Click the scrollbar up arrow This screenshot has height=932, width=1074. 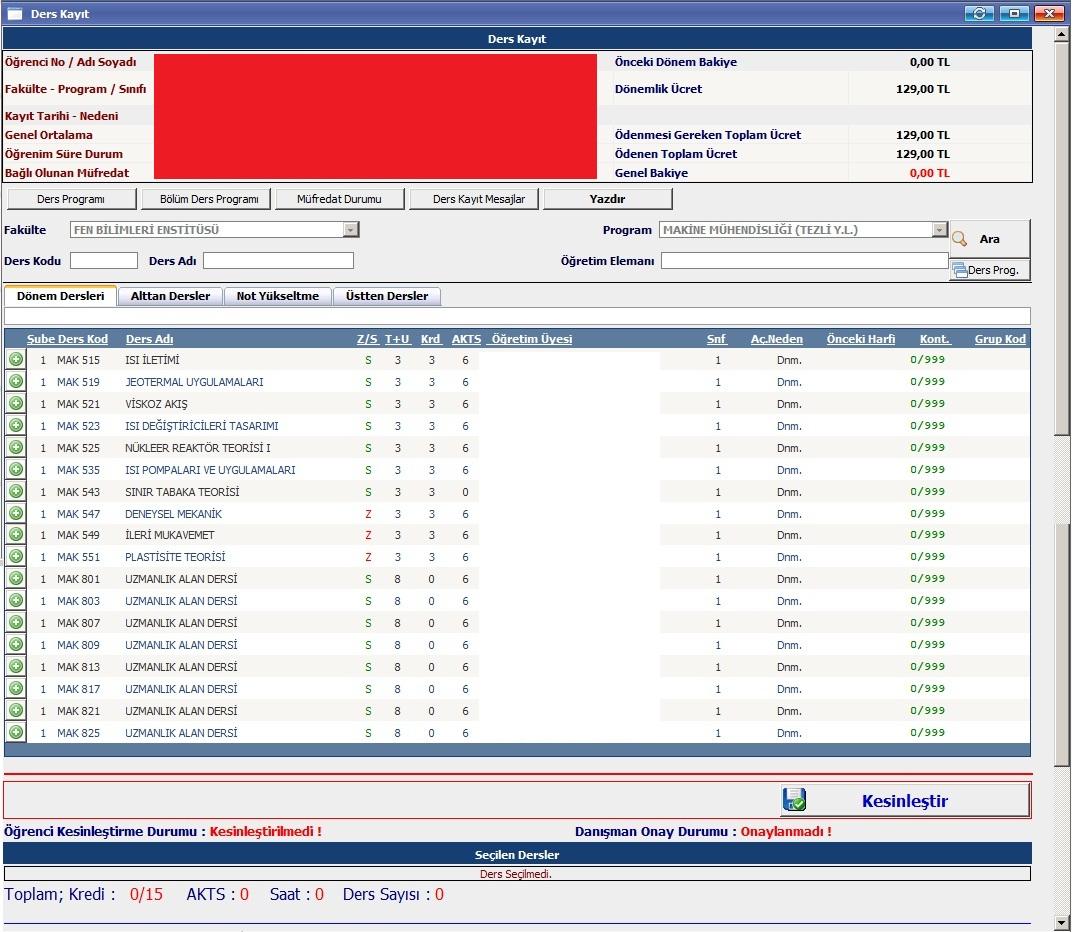[x=1062, y=34]
